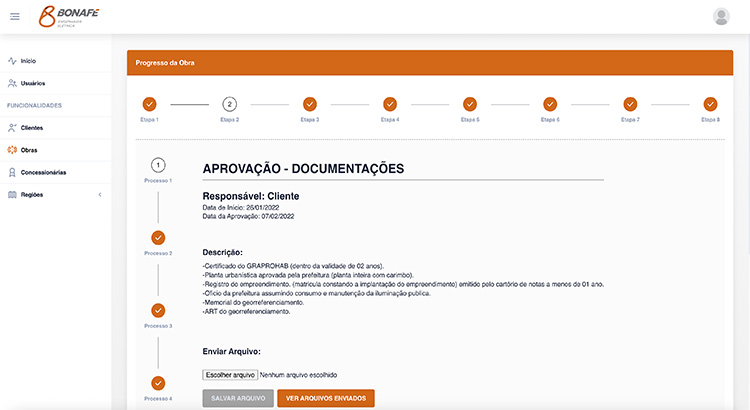Click the Etapa 5 label
The image size is (750, 410).
[x=470, y=120]
